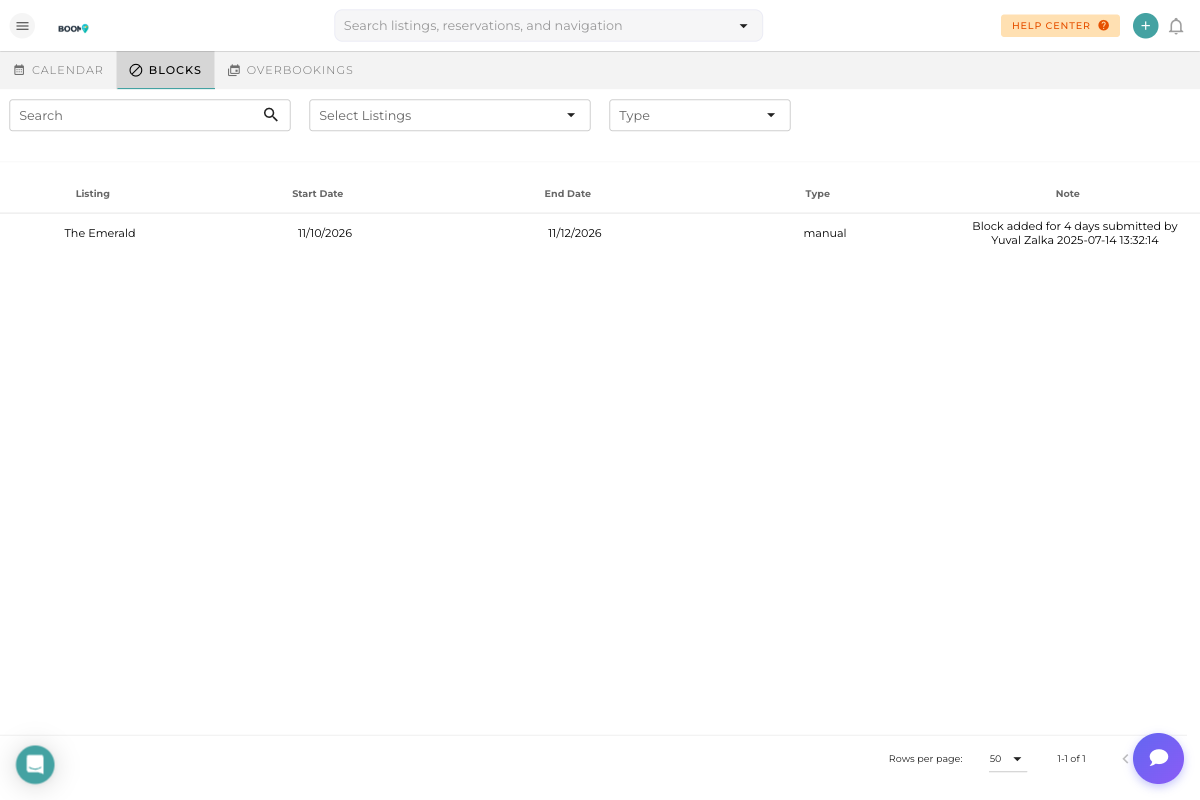The height and width of the screenshot is (800, 1200).
Task: Open the global search scope dropdown arrow
Action: [743, 26]
